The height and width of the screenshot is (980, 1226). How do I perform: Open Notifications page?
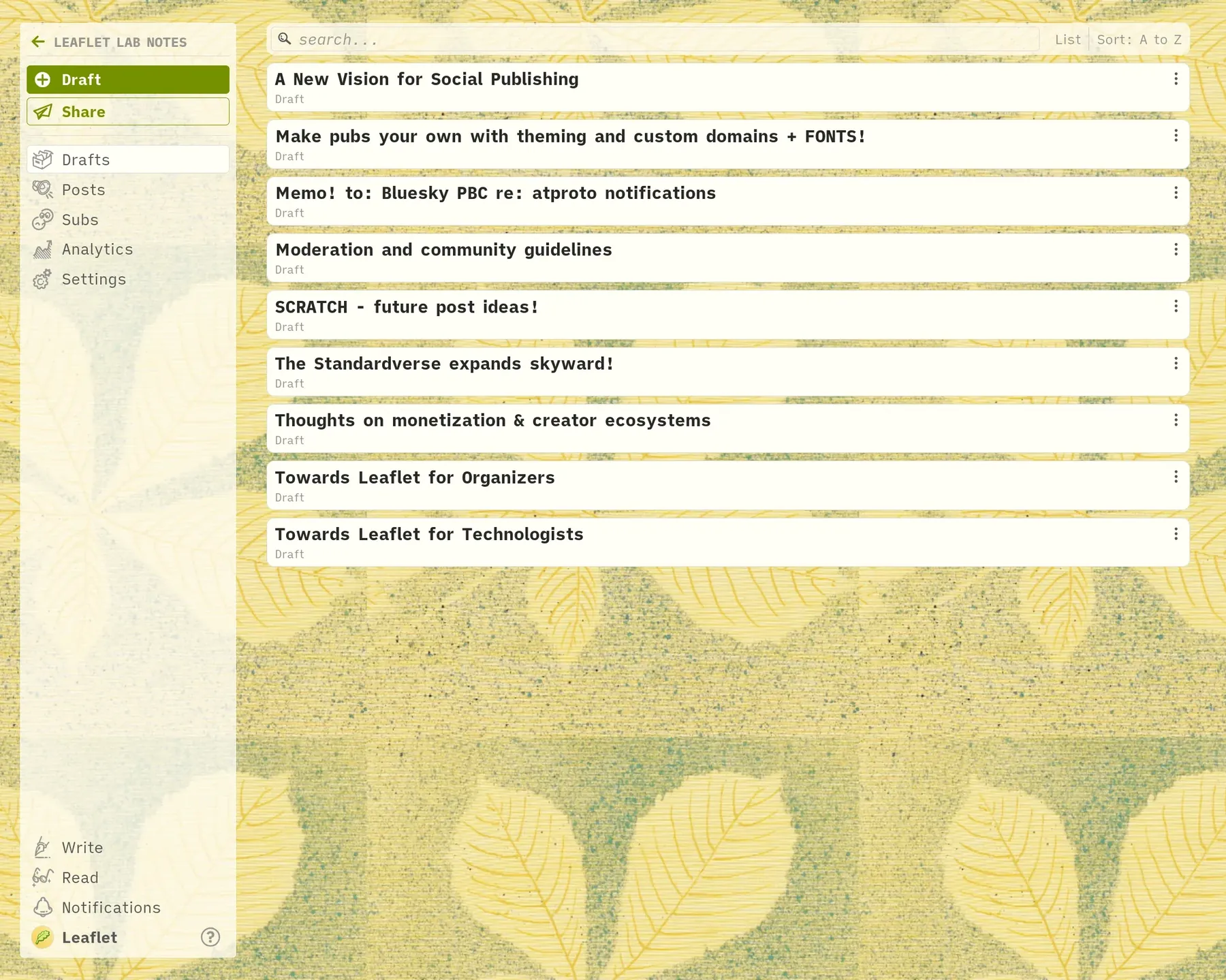(x=128, y=907)
